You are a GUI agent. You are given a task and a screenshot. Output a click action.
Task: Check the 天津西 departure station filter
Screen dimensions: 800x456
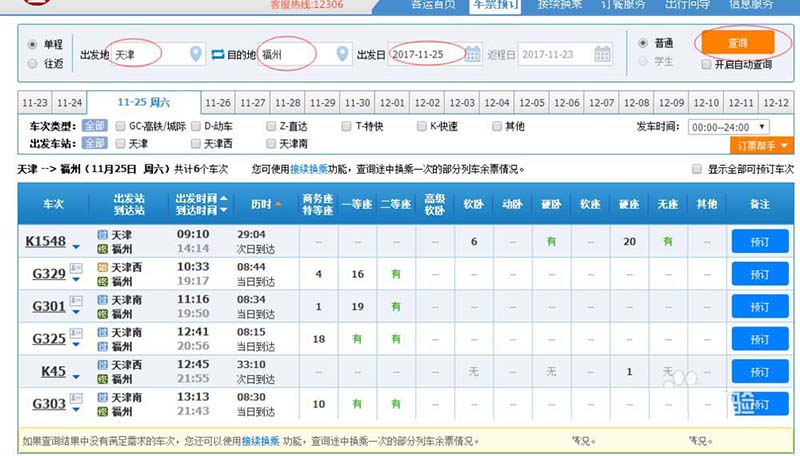pos(196,144)
